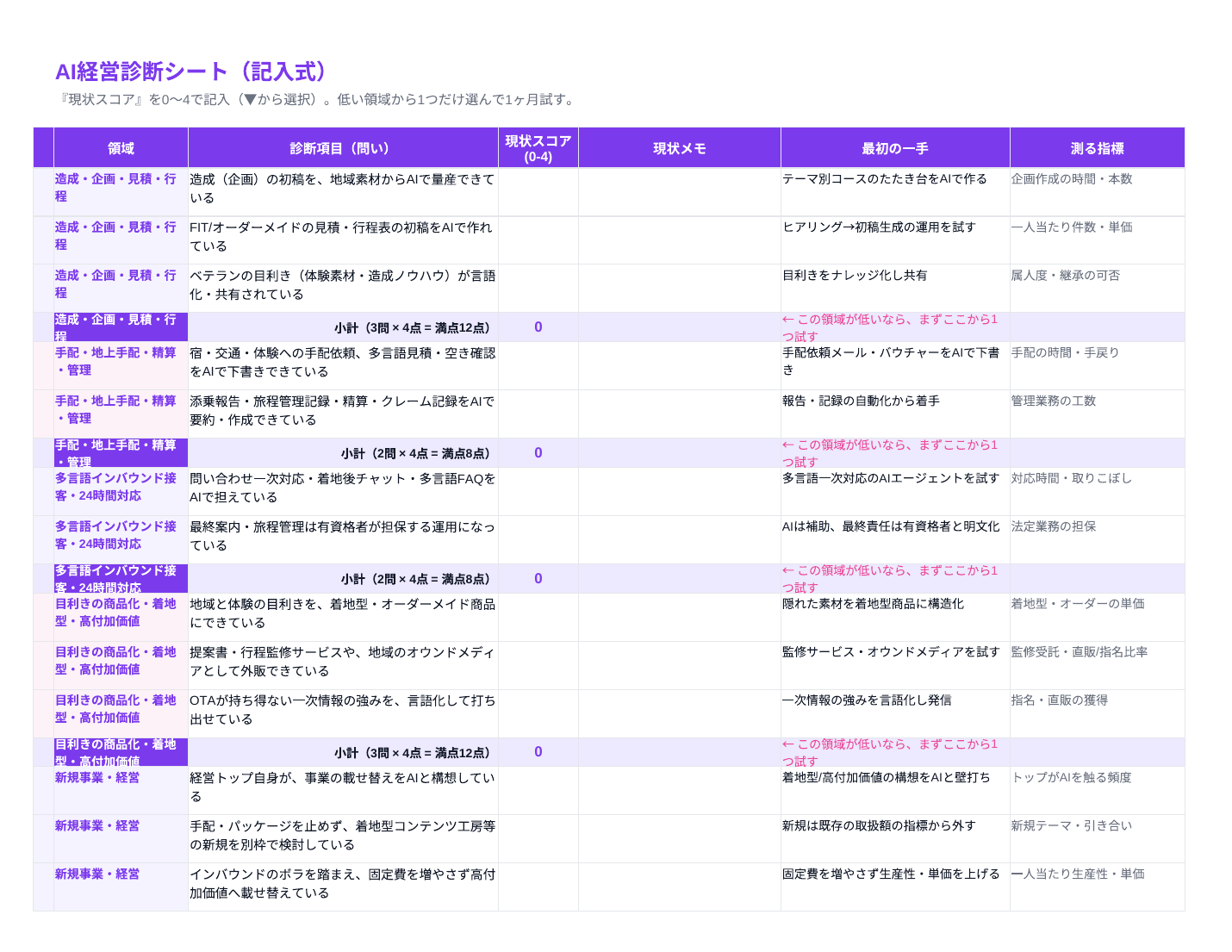Viewport: 1232px width, 952px height.
Task: Click the 着地型・オーダーの単価 metric
Action: click(x=1078, y=604)
